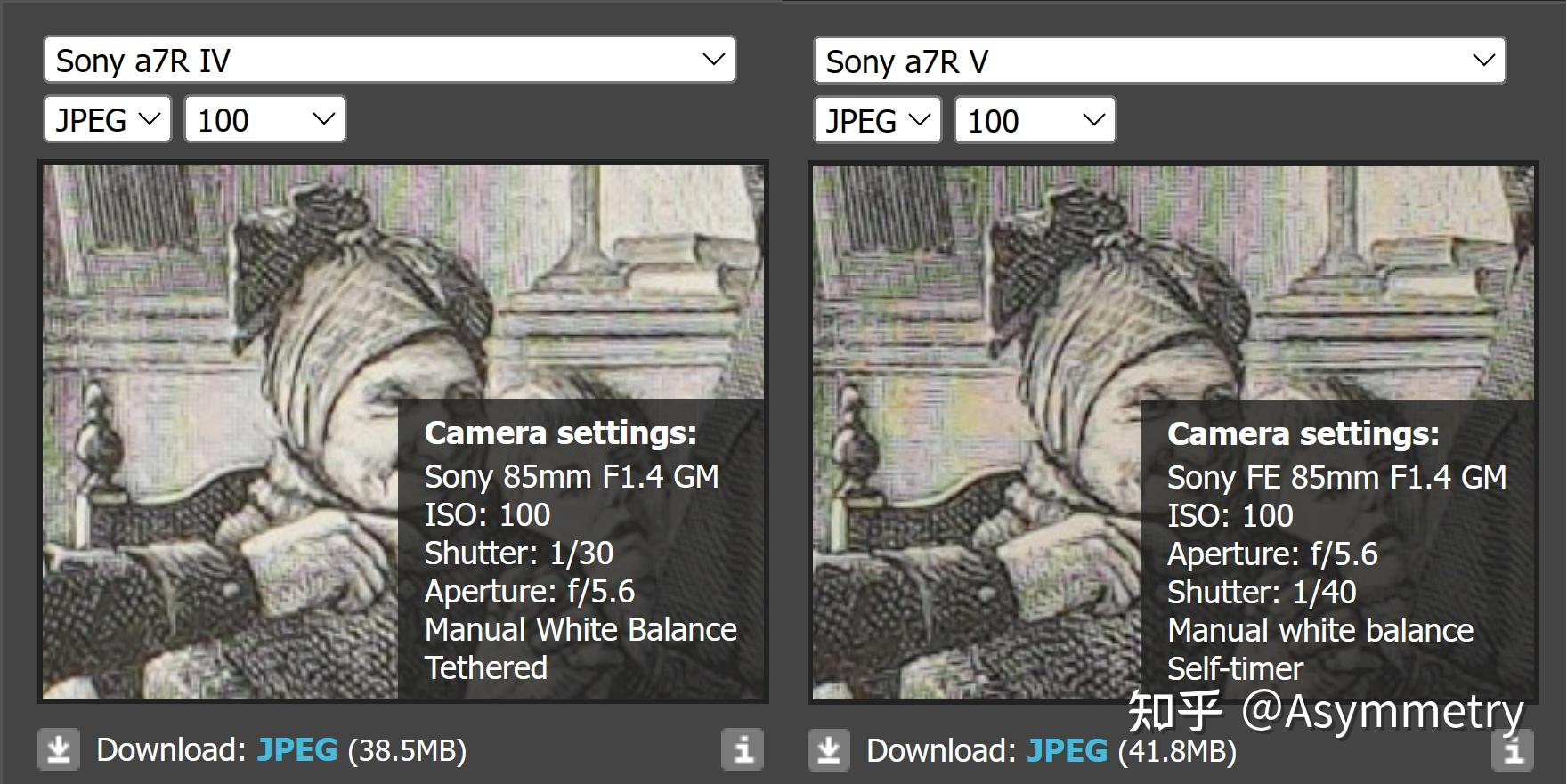Open the Sony a7R V camera dropdown

(x=1159, y=61)
